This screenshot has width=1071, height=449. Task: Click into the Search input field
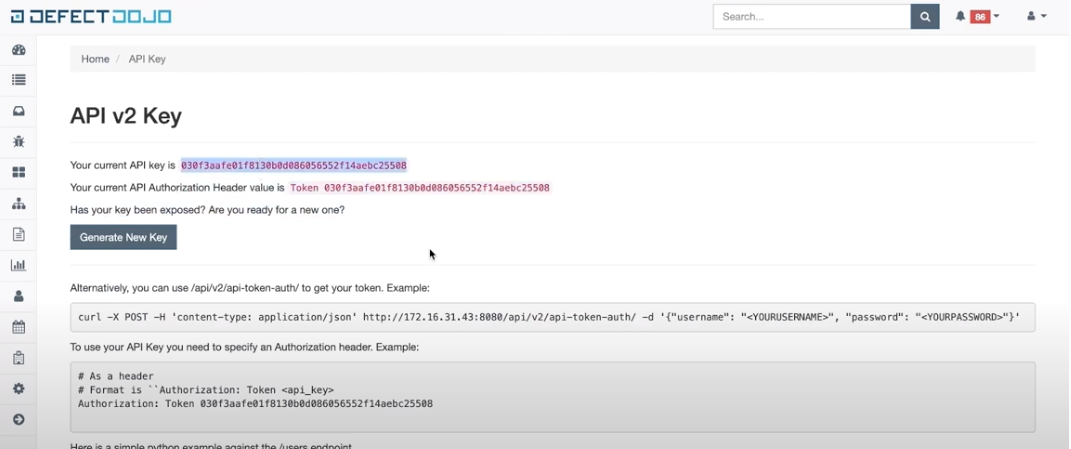[811, 17]
